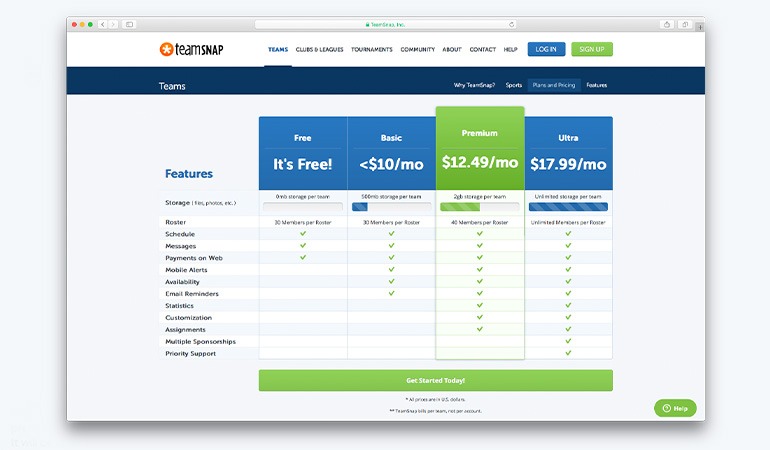Click the Storage feature row label
Screen dimensions: 770x450
point(200,202)
